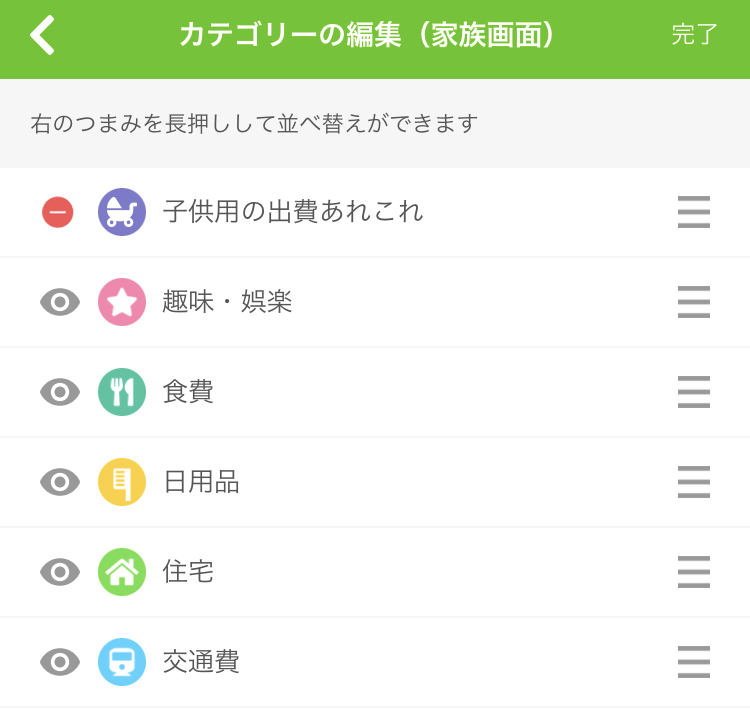Screen dimensions: 750x709
Task: Tap reorder handle for 交通費 row
Action: 694,662
